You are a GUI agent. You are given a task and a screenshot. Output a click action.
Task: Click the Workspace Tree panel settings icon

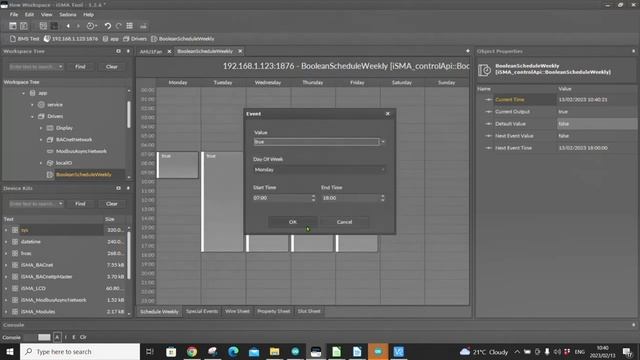click(118, 51)
